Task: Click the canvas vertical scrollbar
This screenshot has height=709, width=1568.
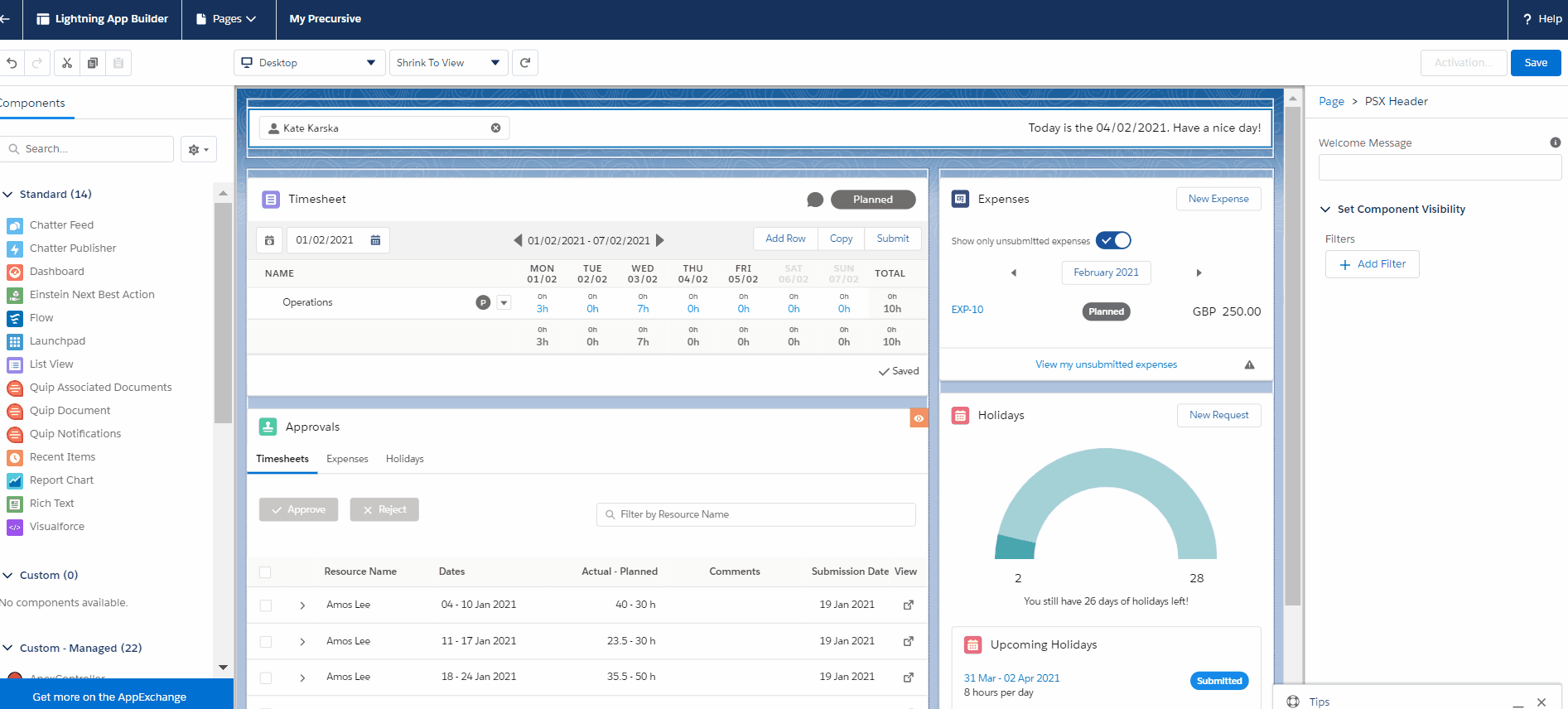Action: (x=1292, y=356)
